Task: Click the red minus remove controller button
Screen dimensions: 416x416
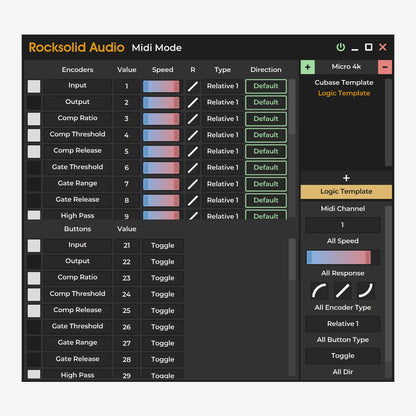Action: coord(385,67)
